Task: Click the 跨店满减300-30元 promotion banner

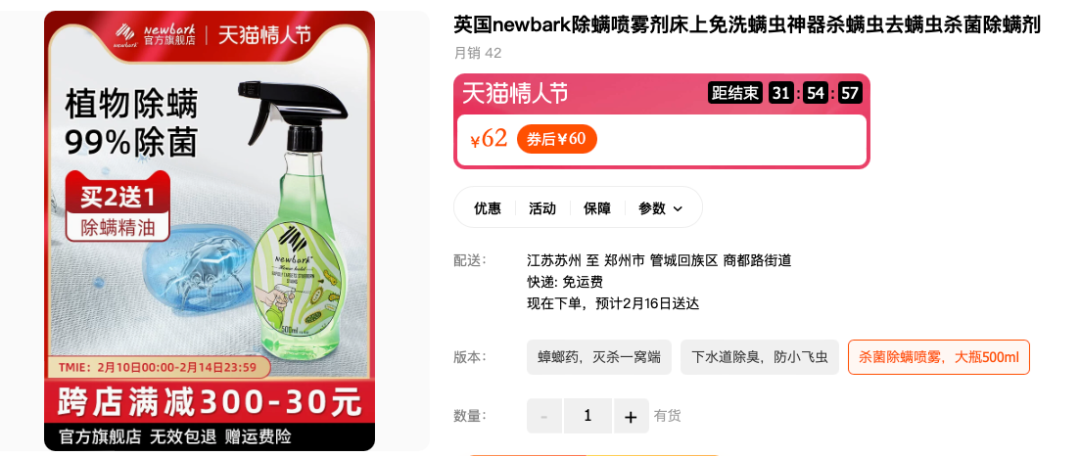Action: (209, 402)
